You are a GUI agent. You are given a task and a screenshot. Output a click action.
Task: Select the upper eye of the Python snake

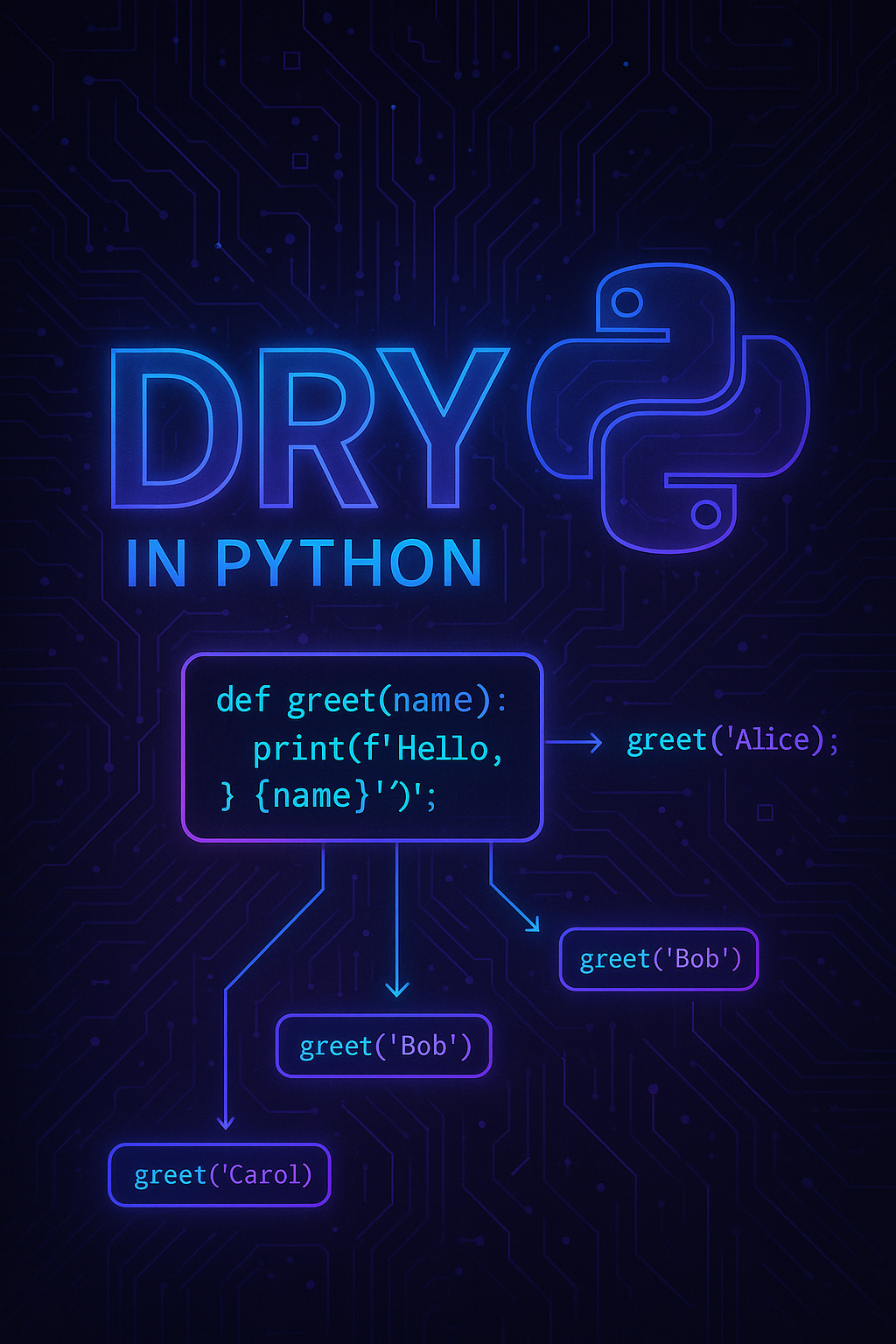(626, 302)
